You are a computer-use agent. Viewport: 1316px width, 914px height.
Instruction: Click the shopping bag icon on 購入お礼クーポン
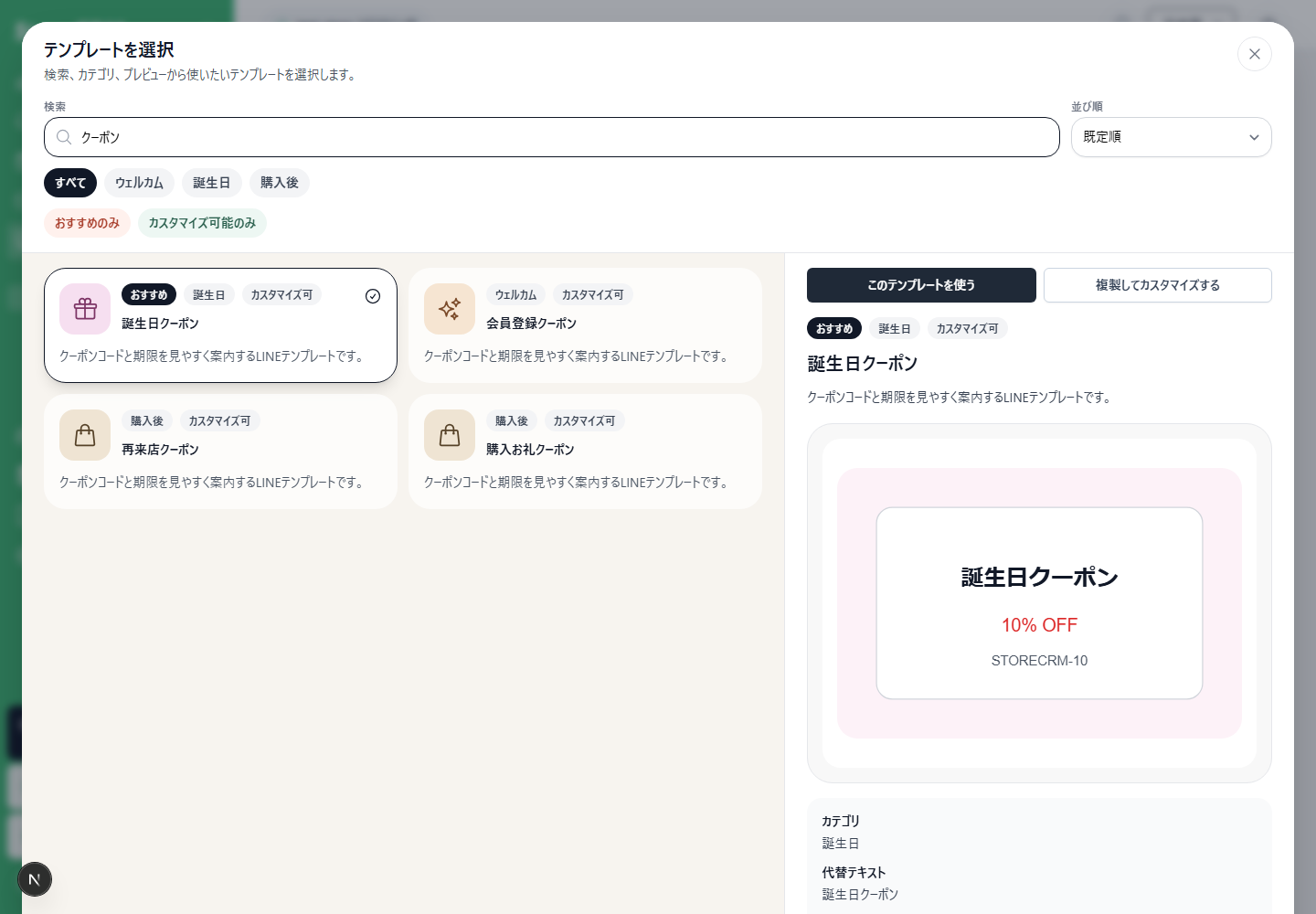click(450, 435)
